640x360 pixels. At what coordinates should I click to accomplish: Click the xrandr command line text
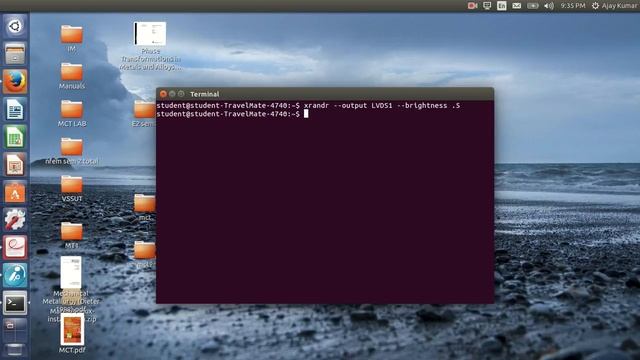pos(382,106)
